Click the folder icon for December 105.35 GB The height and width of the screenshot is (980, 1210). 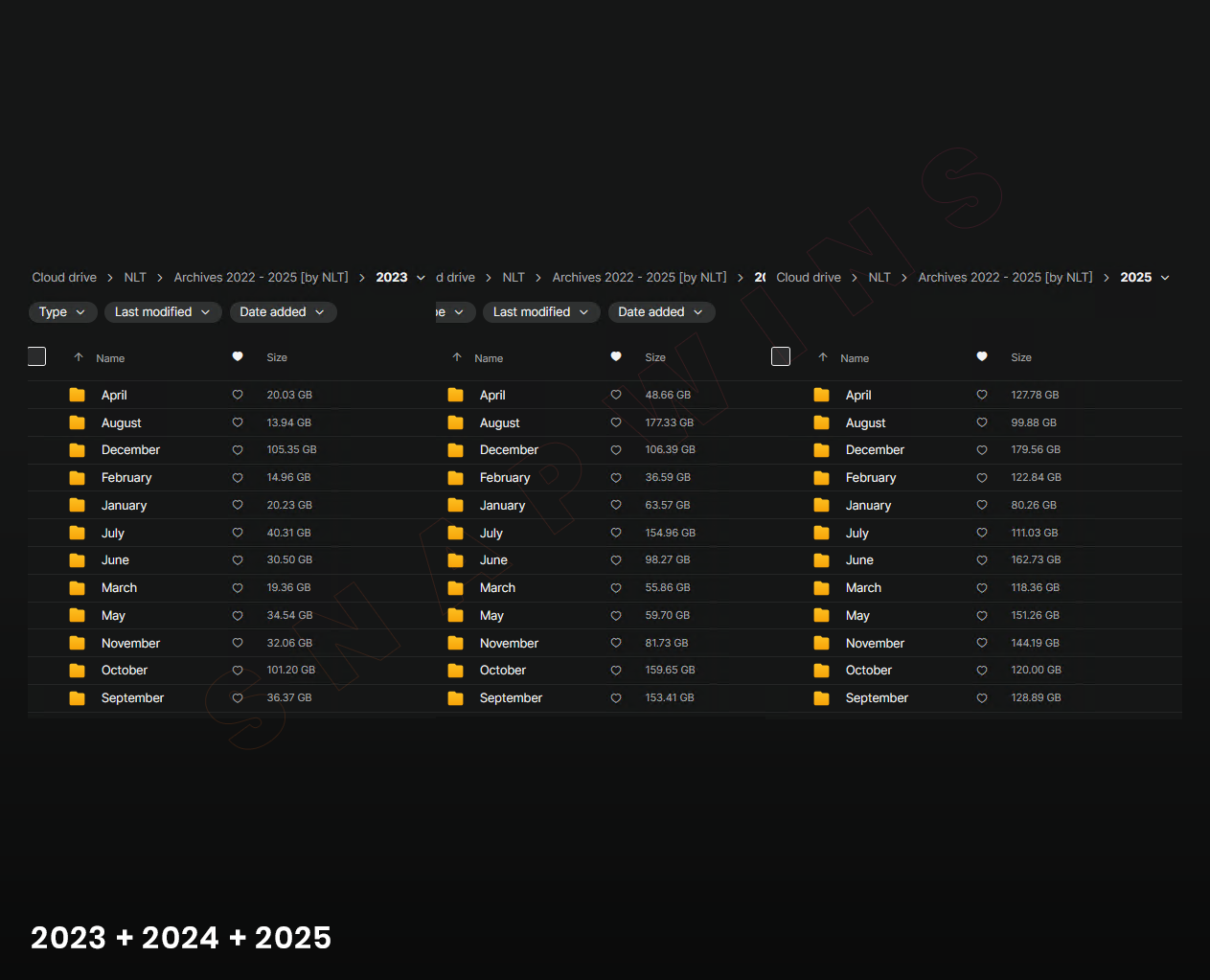78,450
